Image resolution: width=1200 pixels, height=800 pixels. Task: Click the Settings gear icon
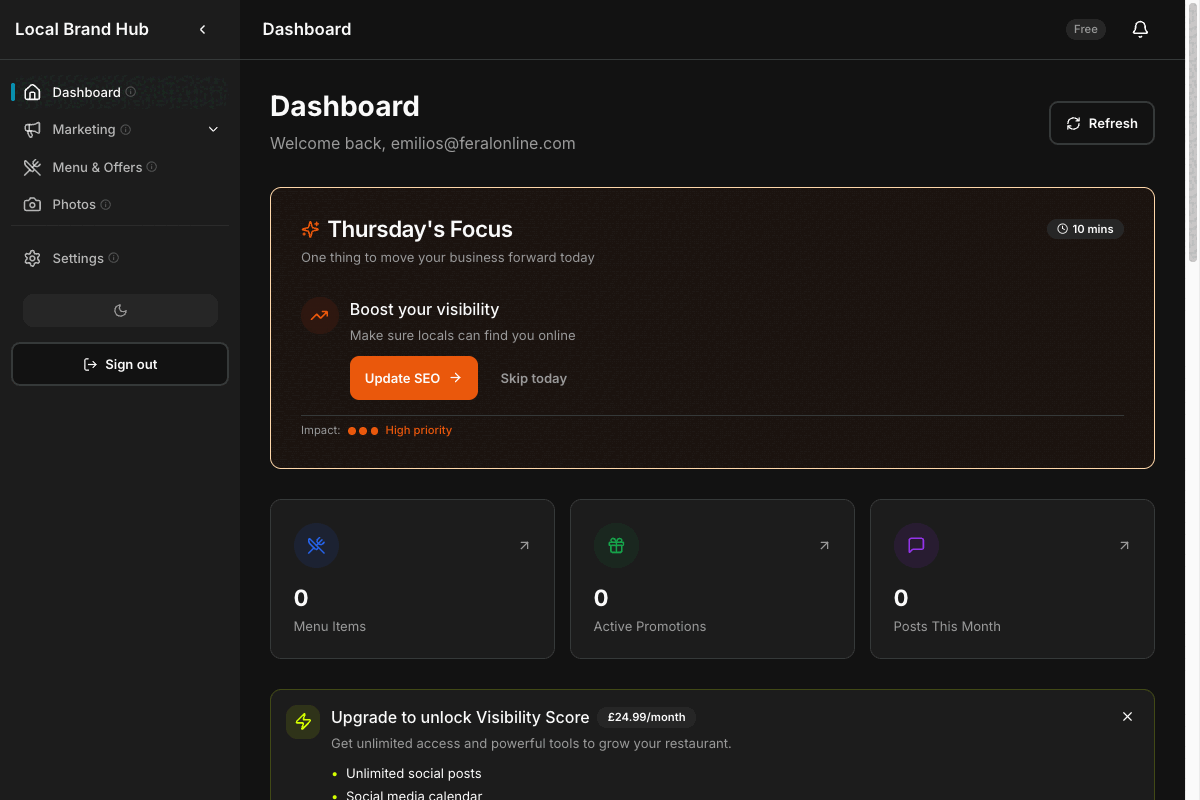coord(31,258)
